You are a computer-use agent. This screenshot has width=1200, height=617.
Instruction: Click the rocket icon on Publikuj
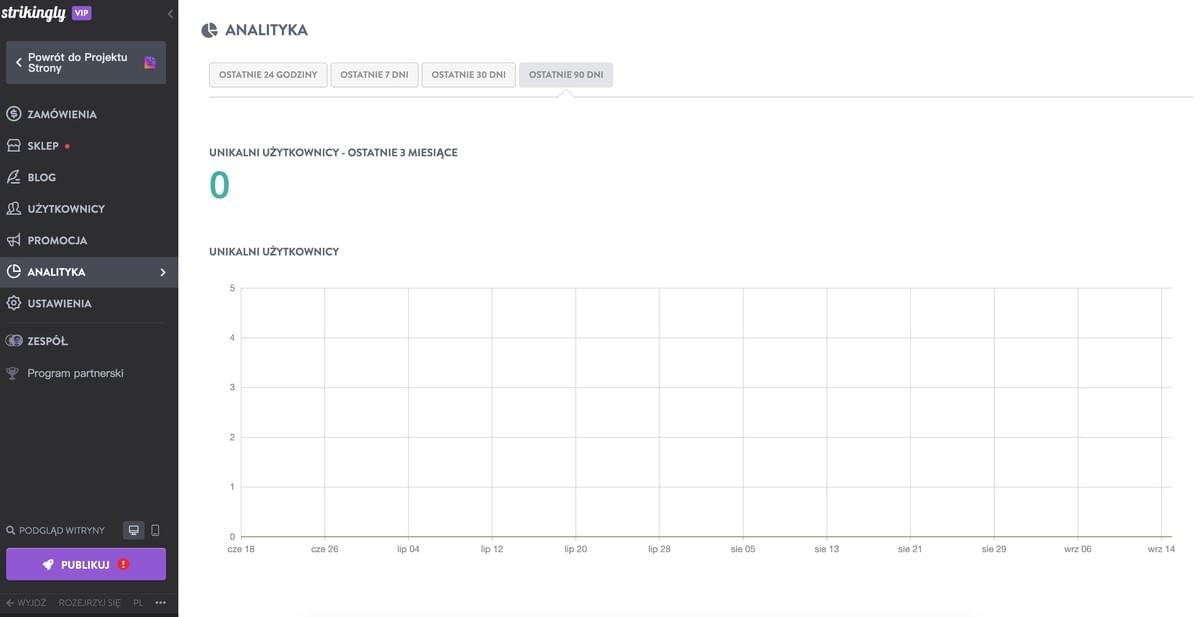pyautogui.click(x=48, y=564)
